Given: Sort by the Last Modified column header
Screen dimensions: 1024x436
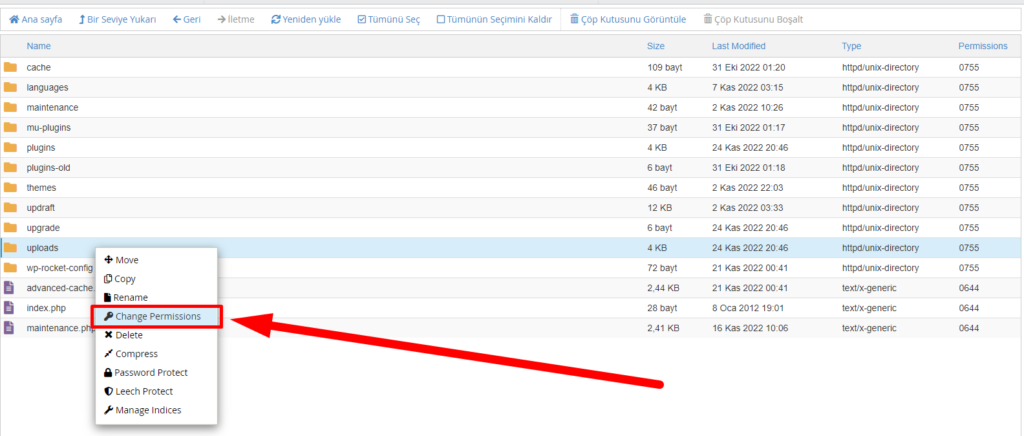Looking at the screenshot, I should [739, 46].
